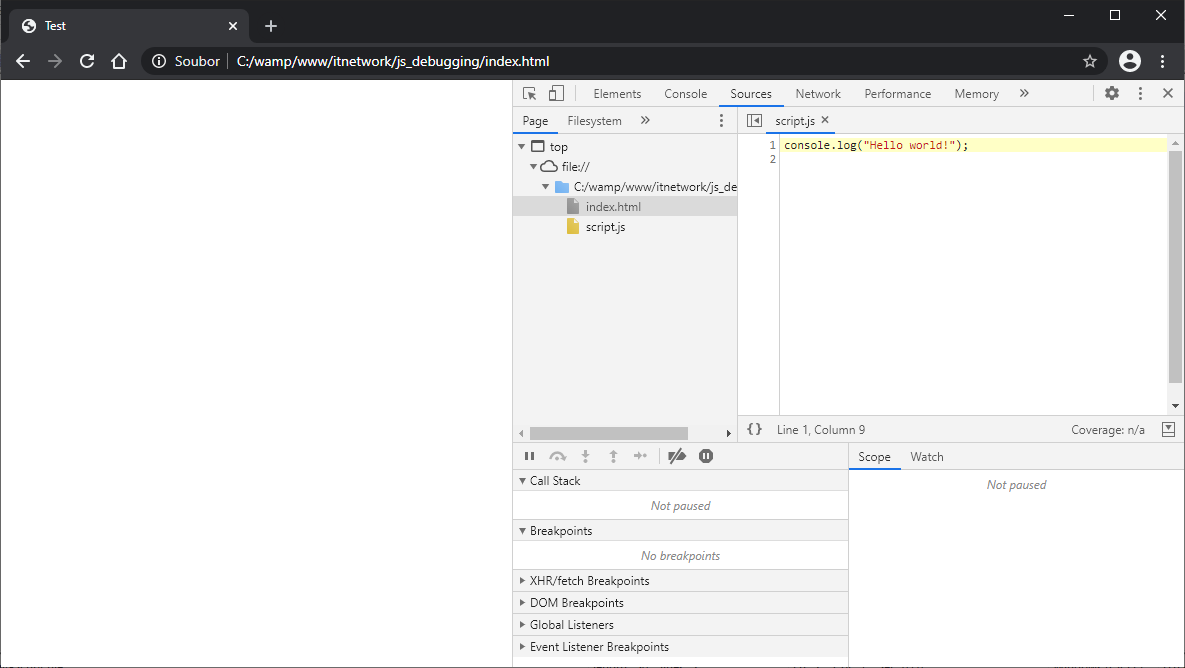1185x668 pixels.
Task: Open the new tab plus button
Action: [x=271, y=26]
